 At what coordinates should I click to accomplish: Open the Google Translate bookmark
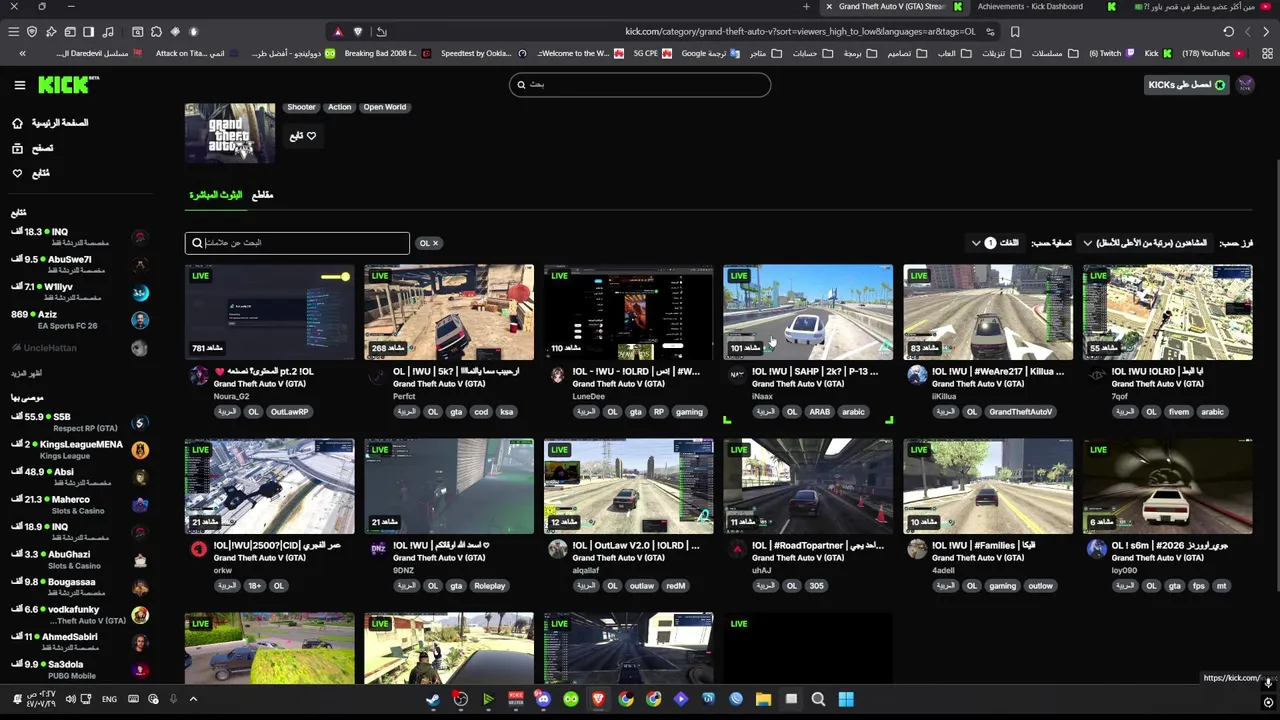710,53
